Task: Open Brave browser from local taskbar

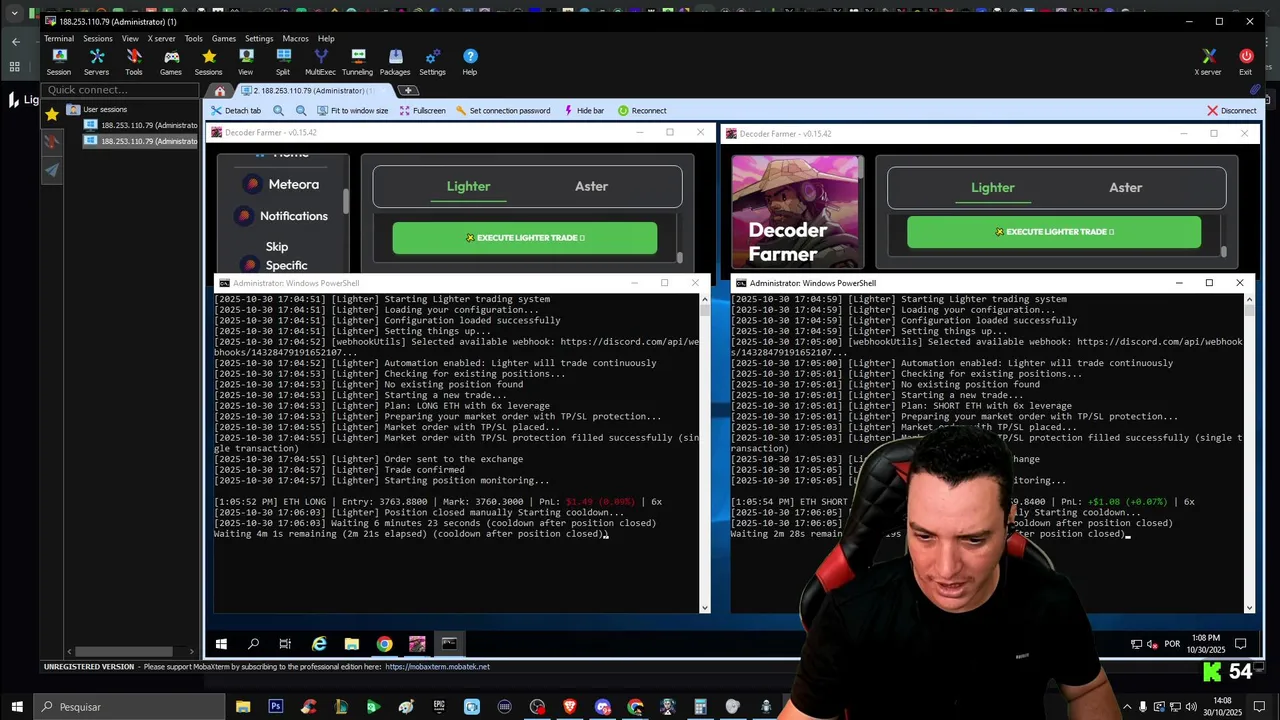Action: point(570,707)
